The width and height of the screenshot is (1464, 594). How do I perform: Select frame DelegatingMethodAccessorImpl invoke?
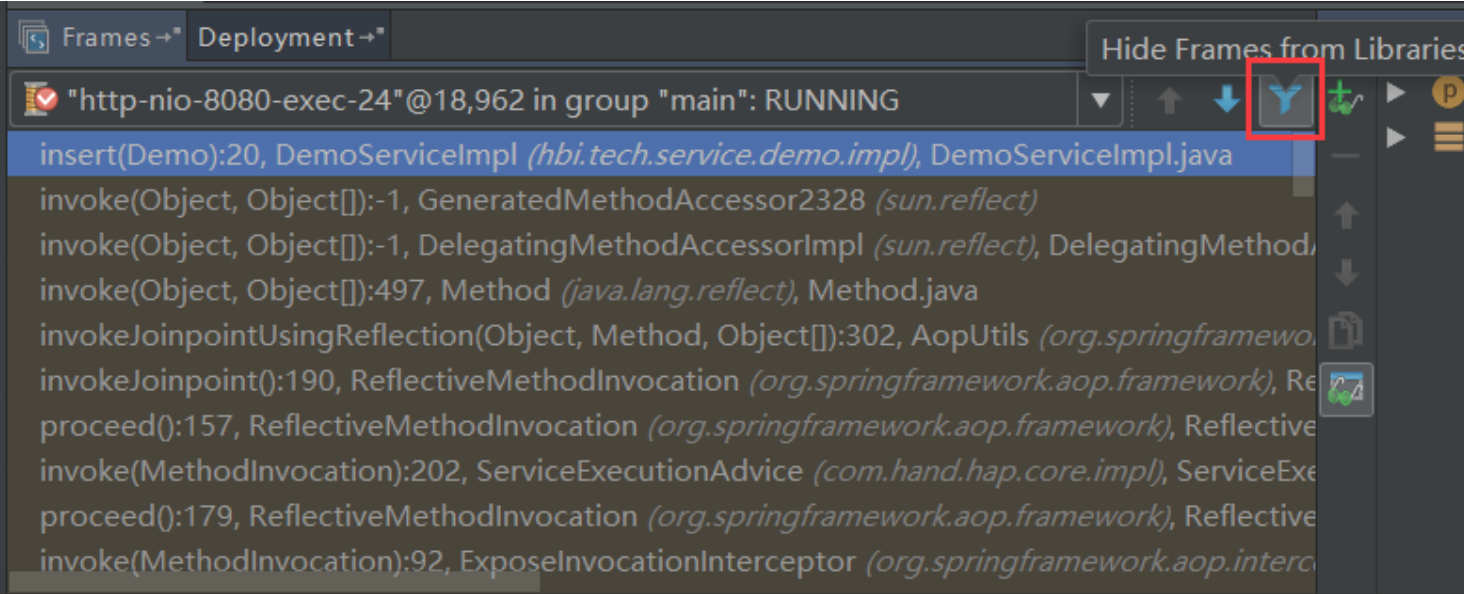(660, 245)
